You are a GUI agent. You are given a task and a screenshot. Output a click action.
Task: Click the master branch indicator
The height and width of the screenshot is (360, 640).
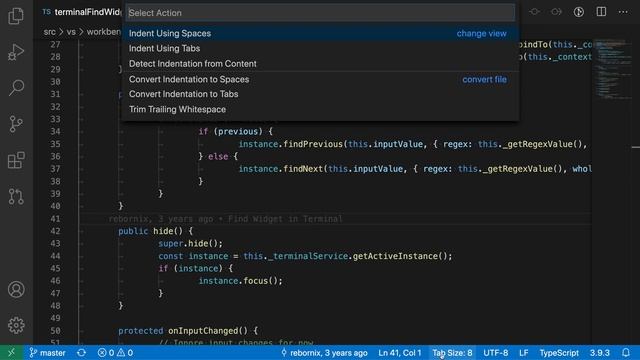(x=47, y=353)
